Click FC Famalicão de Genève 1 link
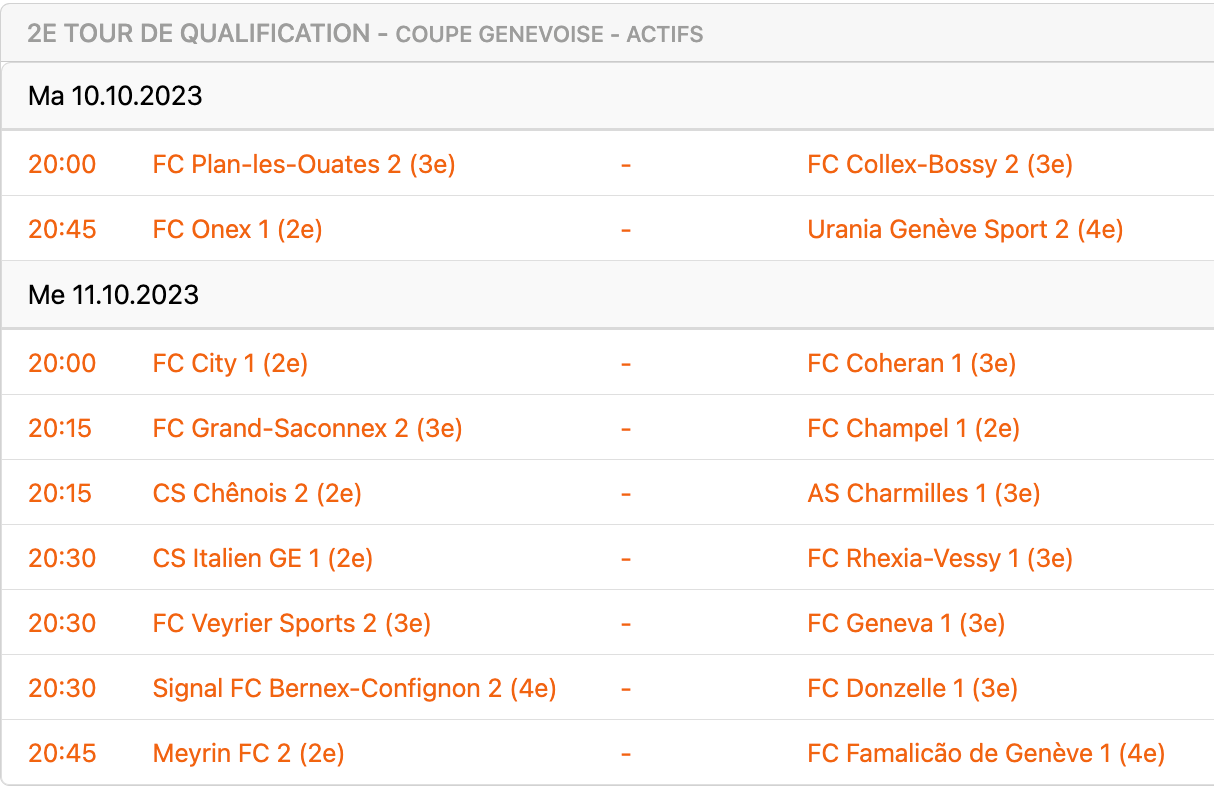Viewport: 1214px width, 786px height. (x=986, y=753)
